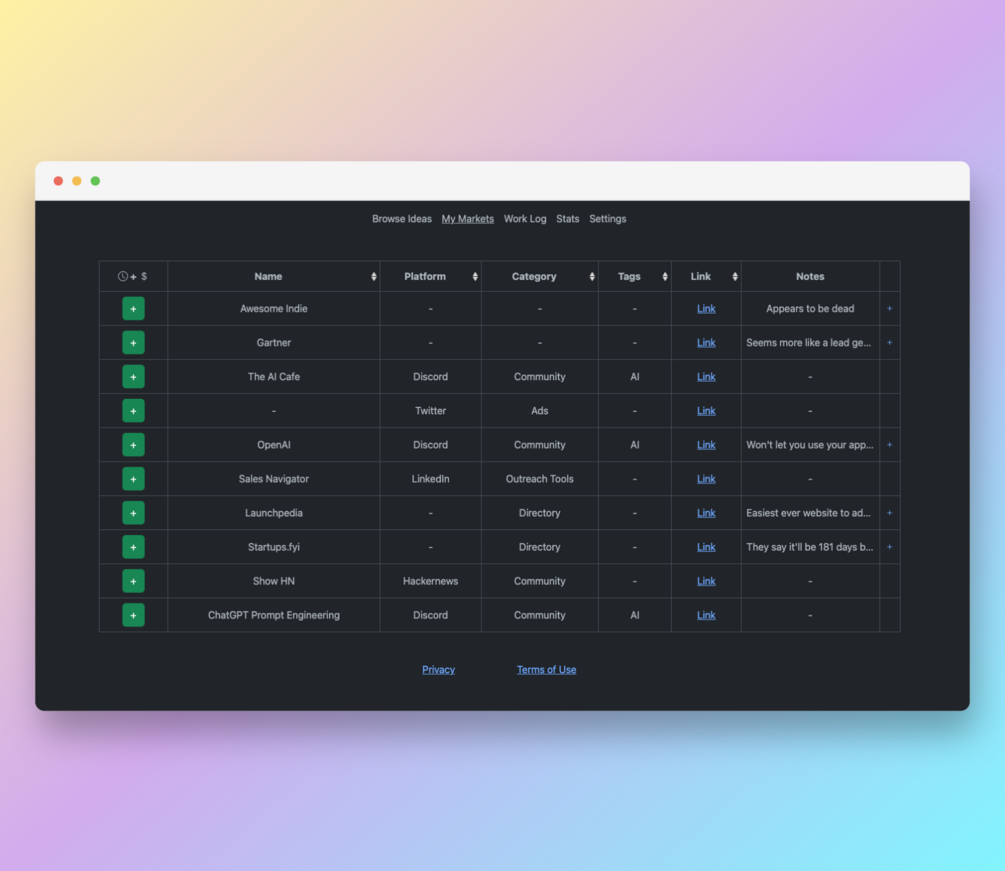Expand the Startups.fyi note with blue plus

[x=889, y=547]
